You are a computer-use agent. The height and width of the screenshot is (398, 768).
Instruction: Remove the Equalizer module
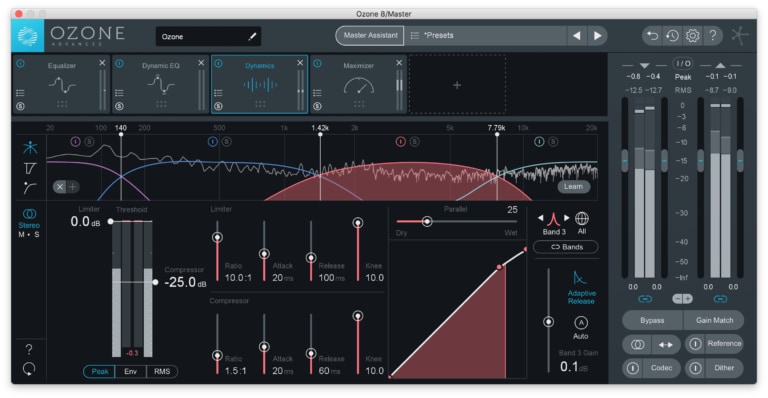[102, 63]
